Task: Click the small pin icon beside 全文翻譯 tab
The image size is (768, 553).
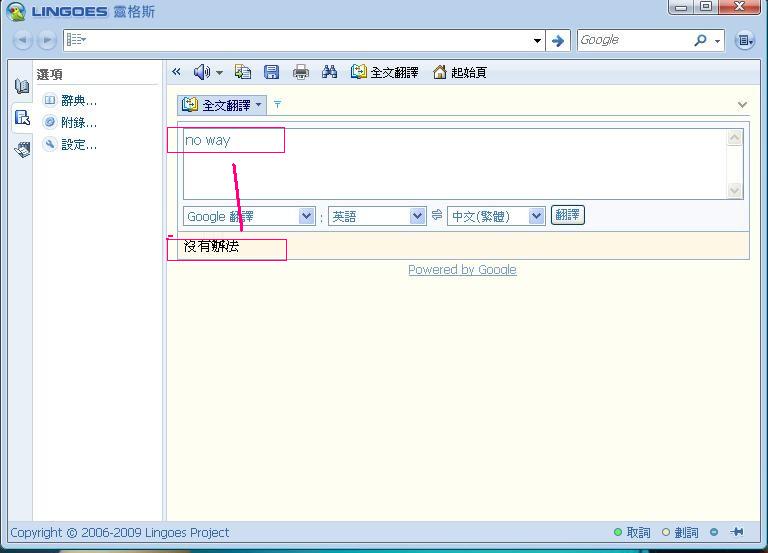Action: (x=277, y=104)
